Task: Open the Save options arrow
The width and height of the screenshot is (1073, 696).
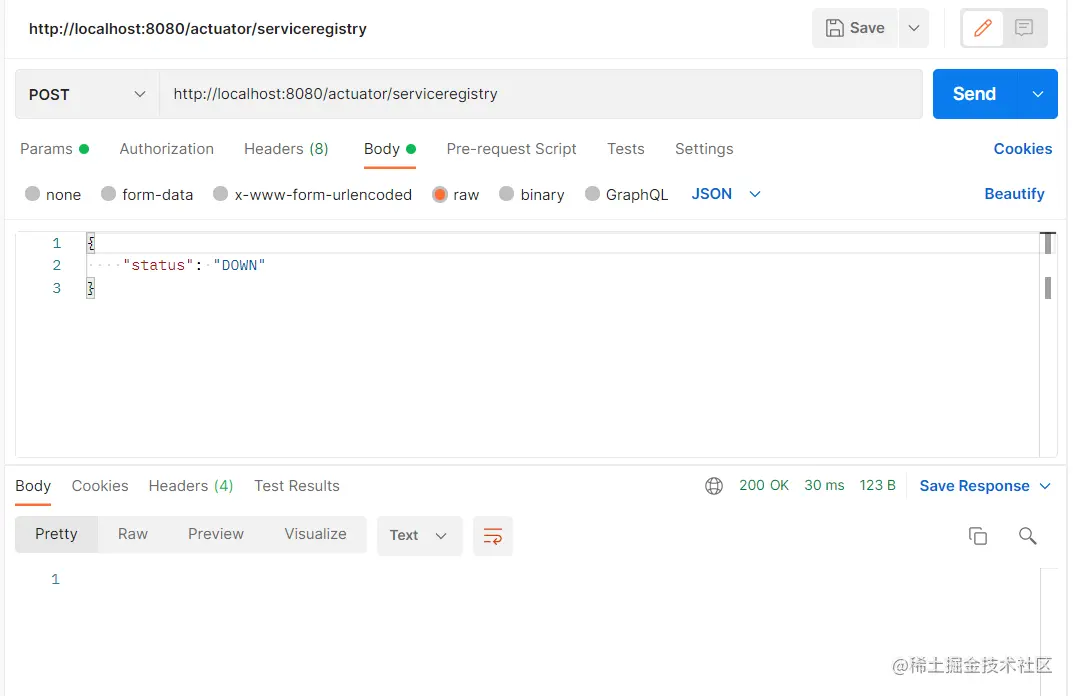Action: pyautogui.click(x=914, y=28)
